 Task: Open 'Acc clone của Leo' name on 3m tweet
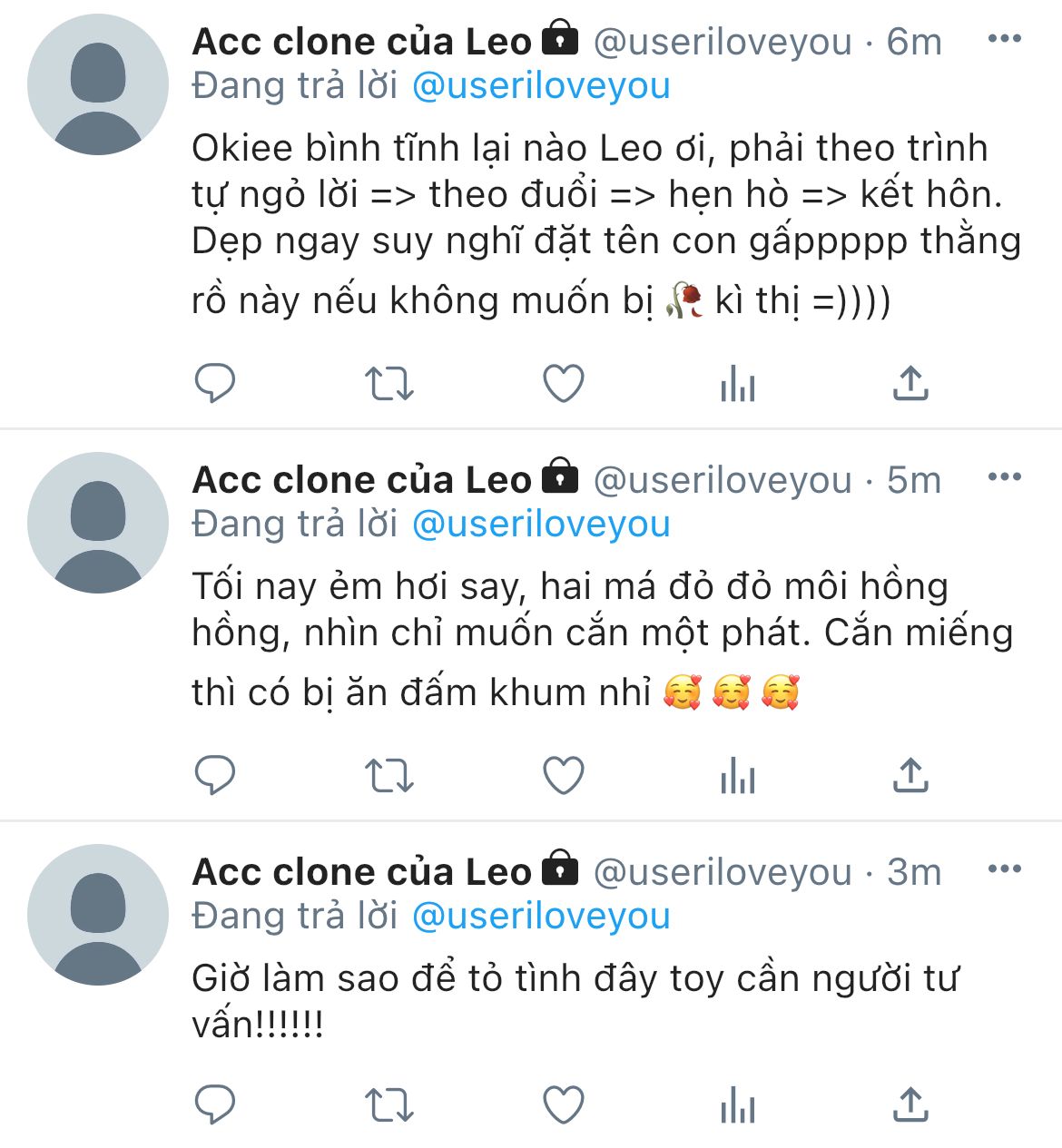pyautogui.click(x=361, y=872)
